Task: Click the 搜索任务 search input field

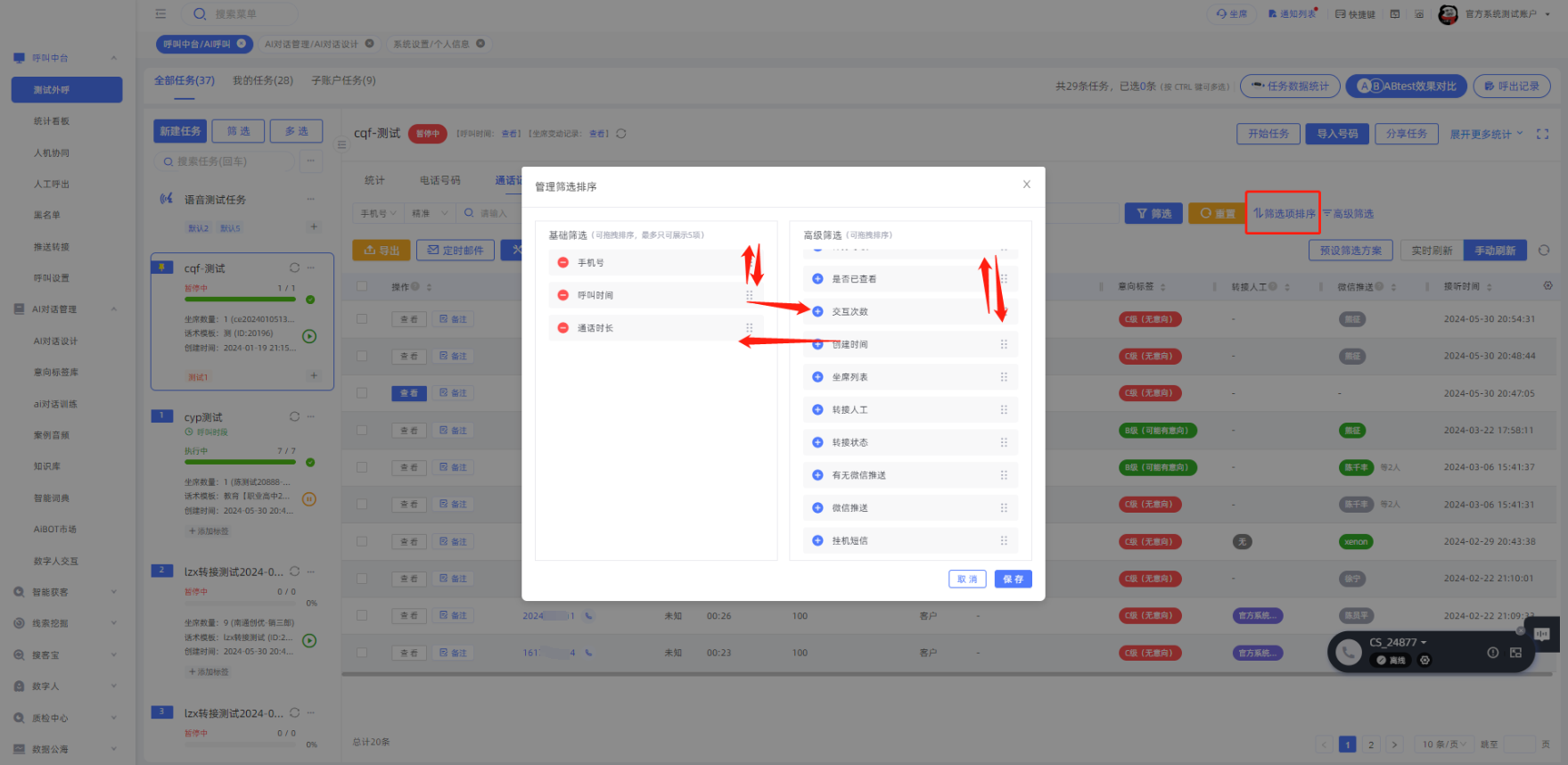Action: point(230,161)
